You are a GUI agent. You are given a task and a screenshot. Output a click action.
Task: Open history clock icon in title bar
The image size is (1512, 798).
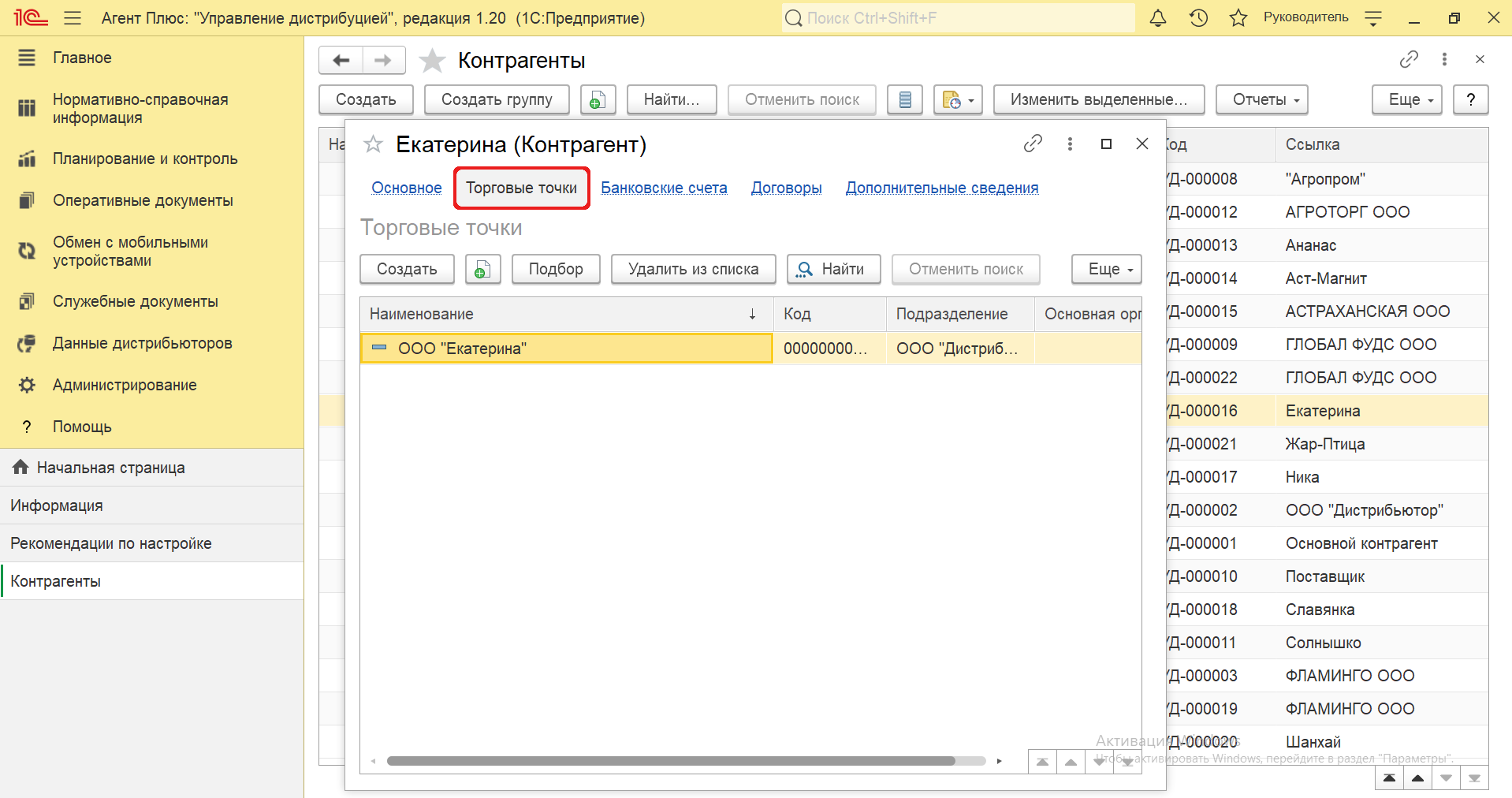(x=1198, y=17)
